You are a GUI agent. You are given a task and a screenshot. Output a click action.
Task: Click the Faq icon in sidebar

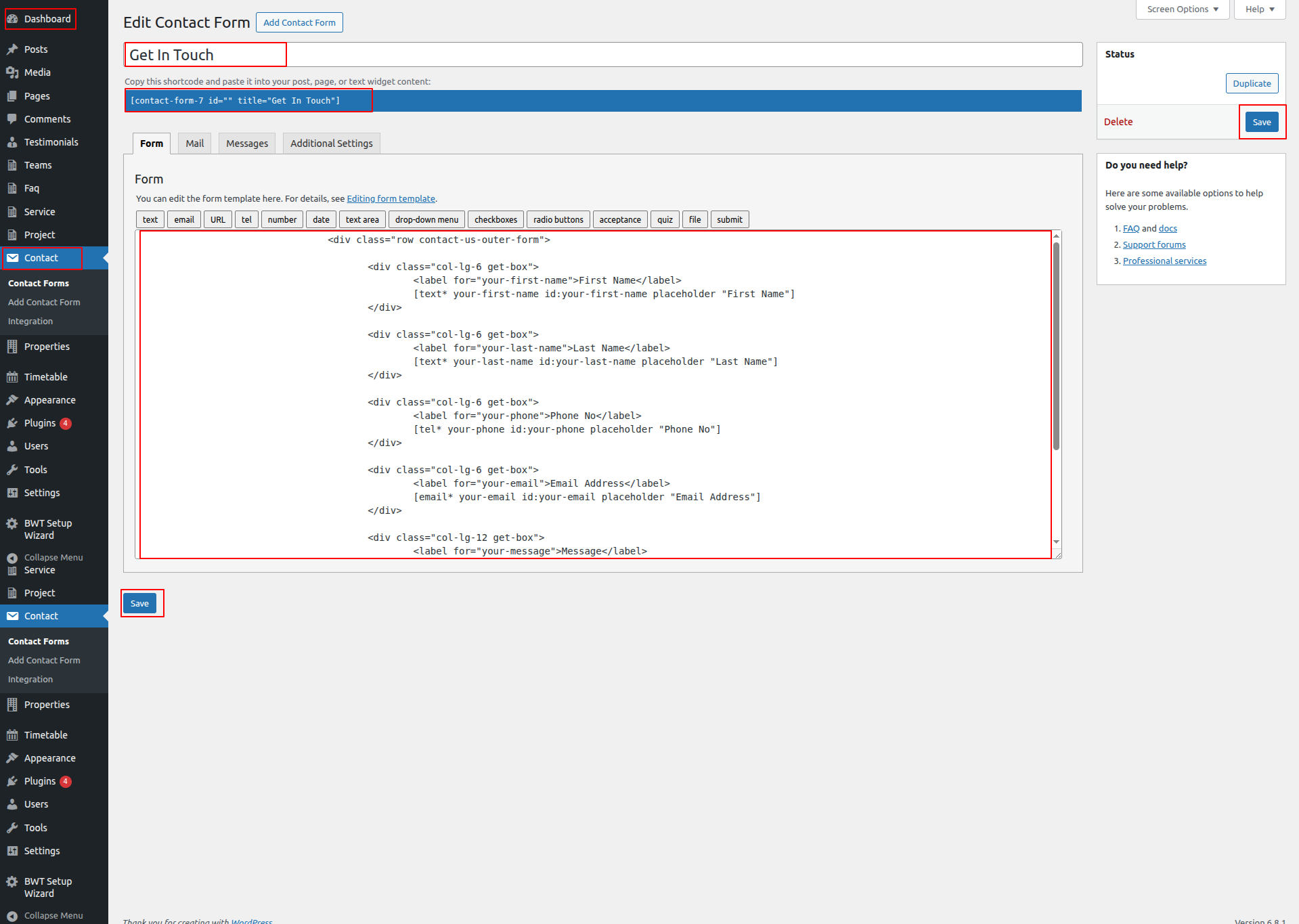click(x=12, y=188)
